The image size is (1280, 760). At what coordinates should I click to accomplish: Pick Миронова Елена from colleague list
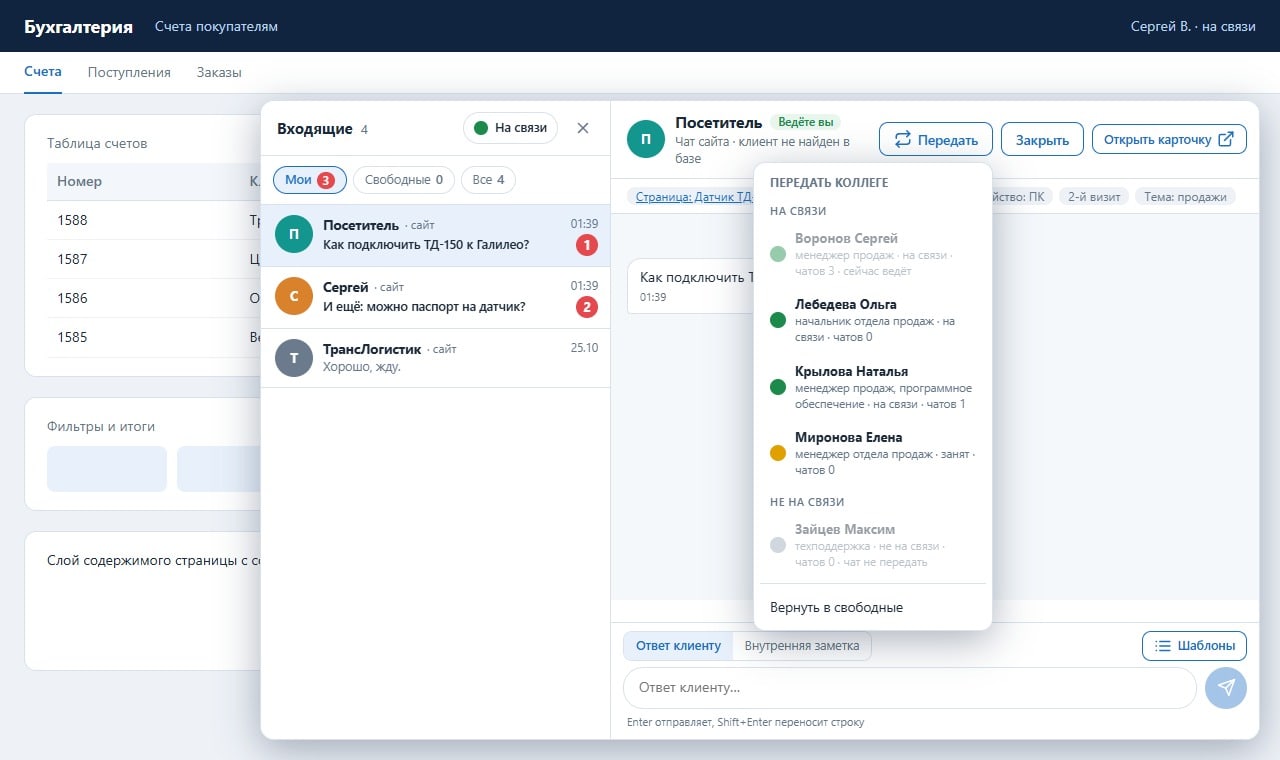point(873,453)
